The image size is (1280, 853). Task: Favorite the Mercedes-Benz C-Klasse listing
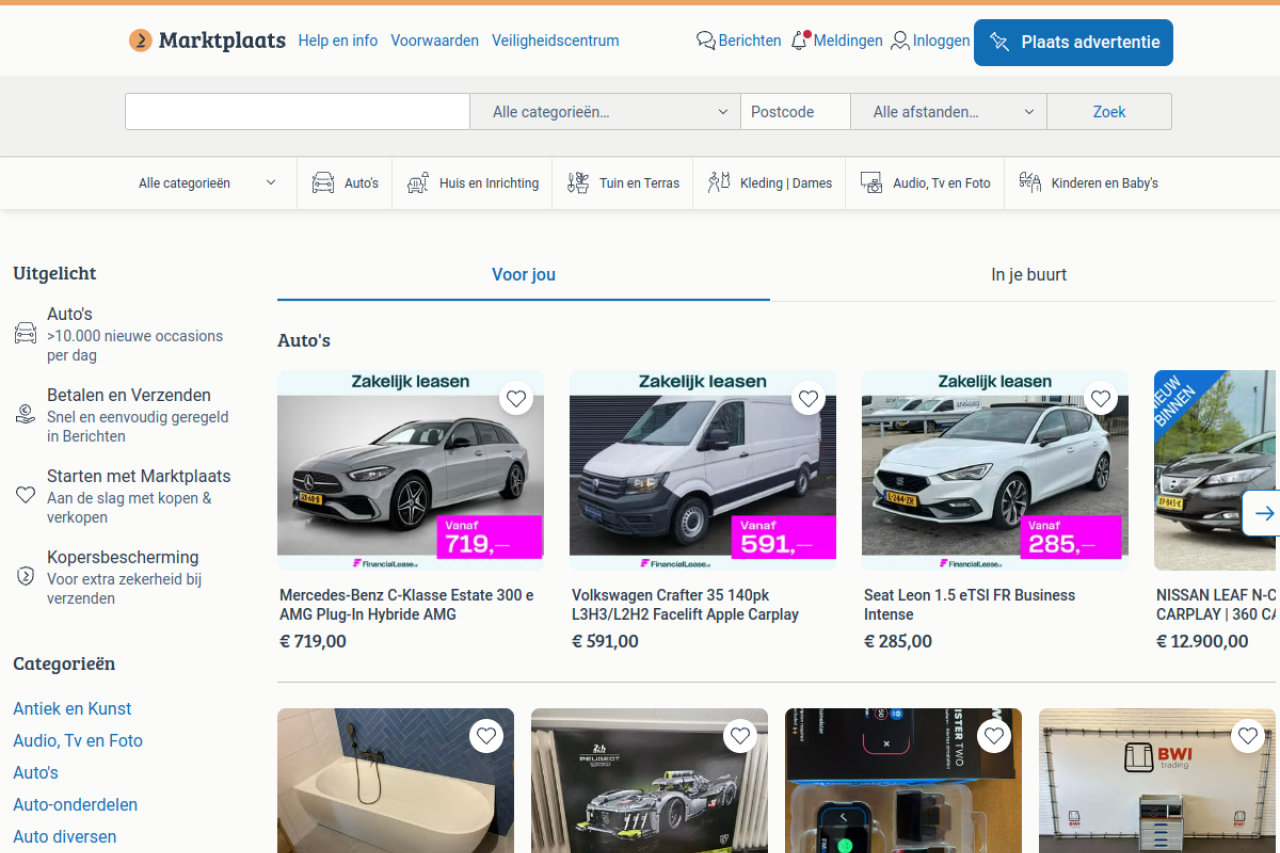click(x=516, y=399)
